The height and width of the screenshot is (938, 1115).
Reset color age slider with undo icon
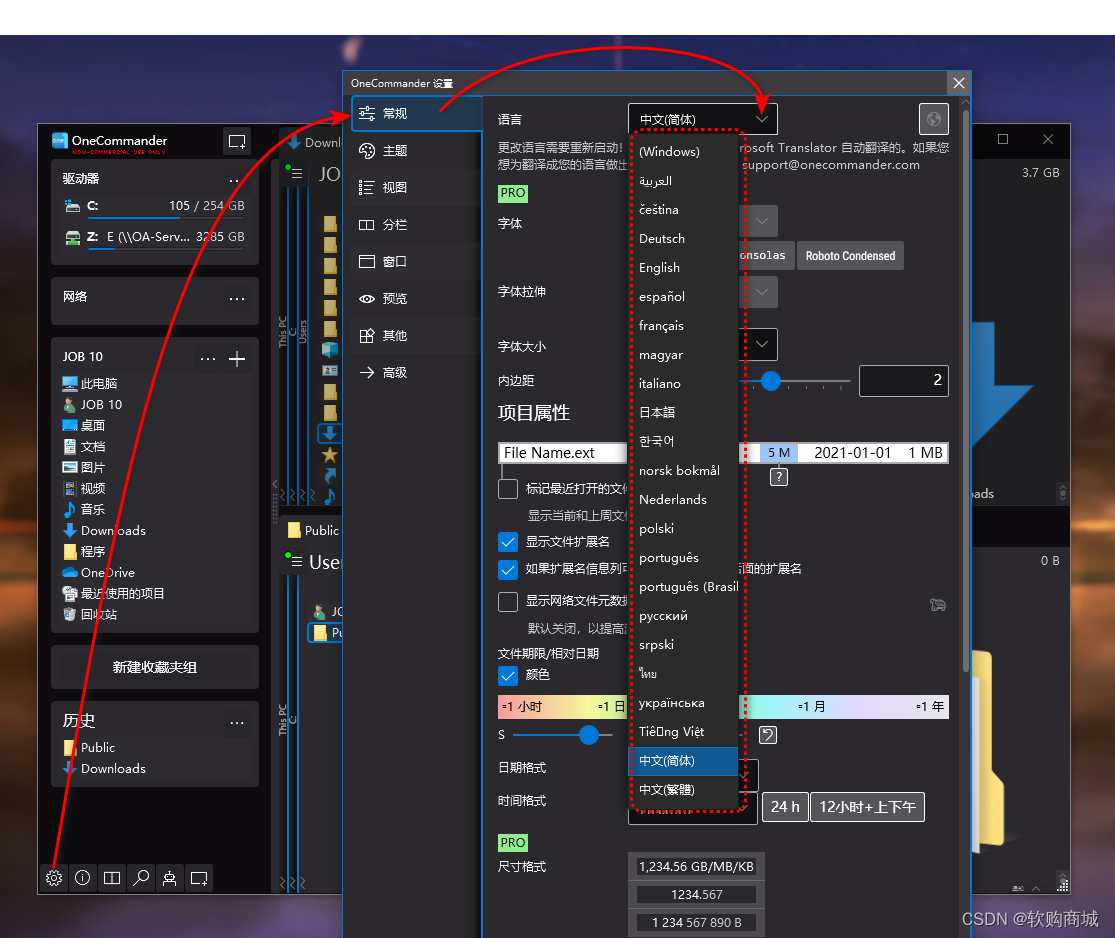pos(768,735)
